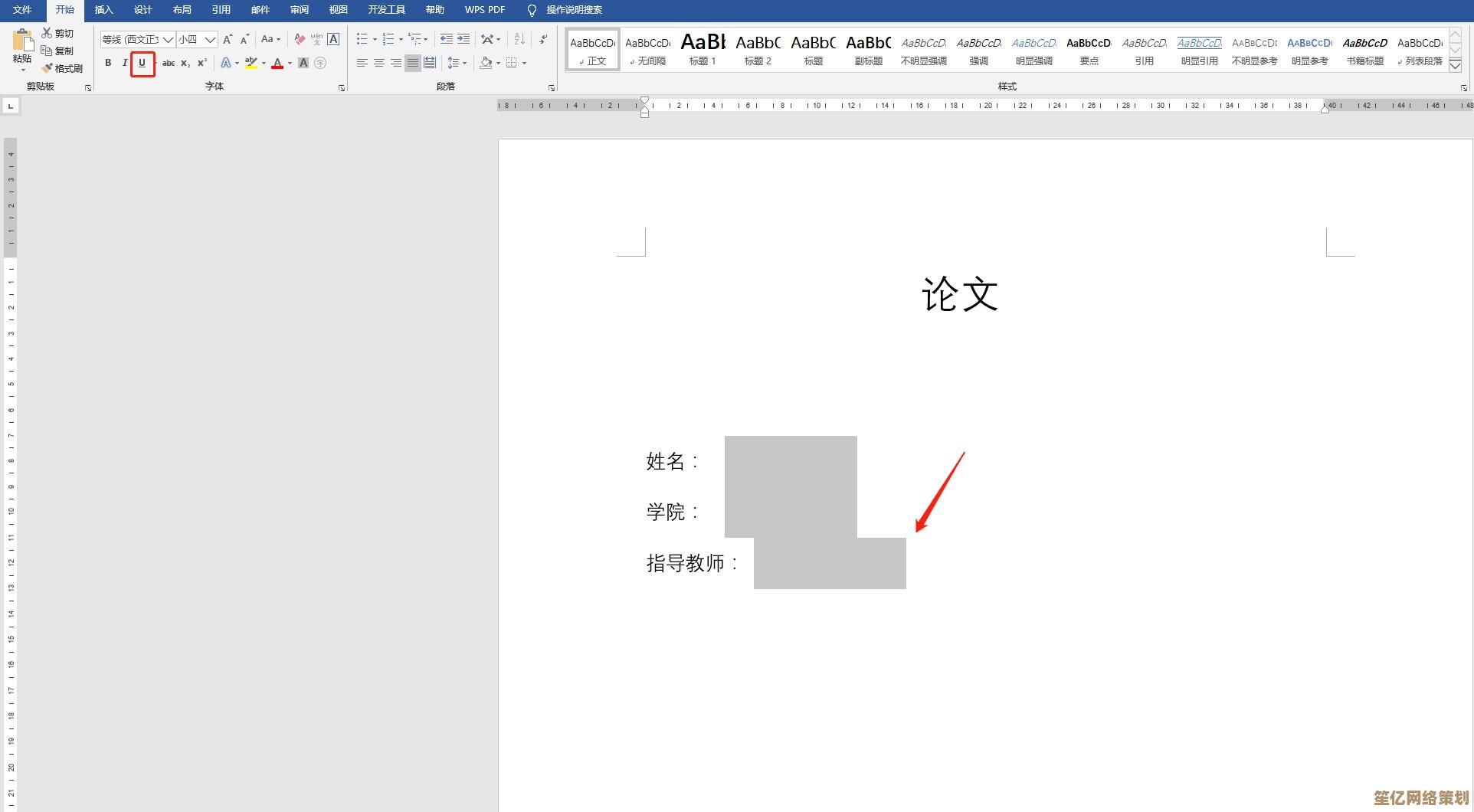Toggle Italic formatting button

(125, 63)
